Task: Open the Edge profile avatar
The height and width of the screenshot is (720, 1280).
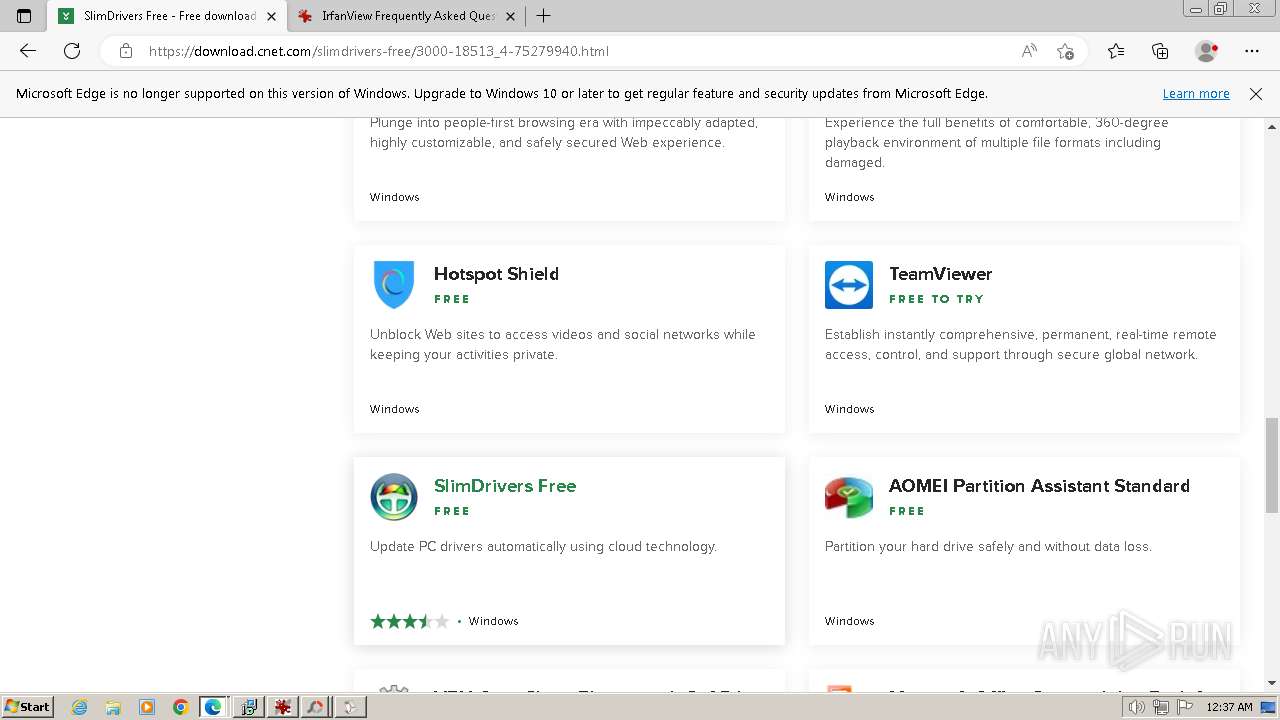Action: click(1207, 51)
